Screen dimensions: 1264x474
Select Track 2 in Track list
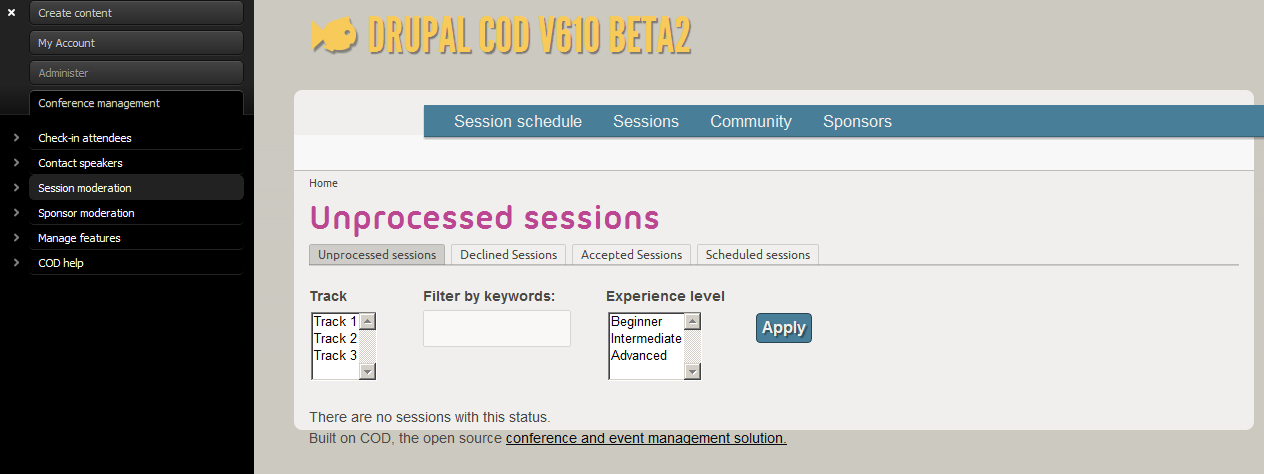[x=335, y=338]
